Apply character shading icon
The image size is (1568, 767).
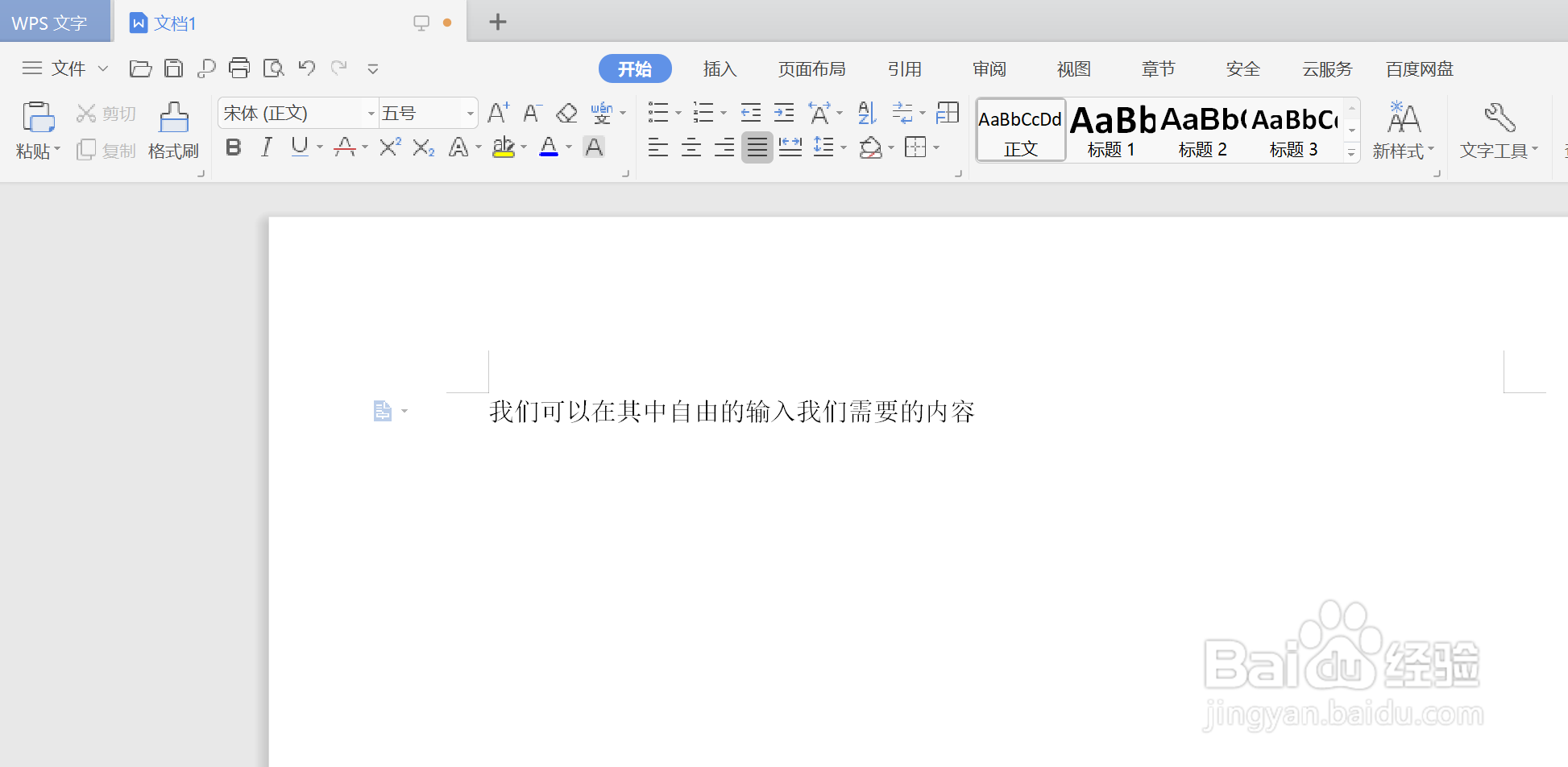(594, 147)
